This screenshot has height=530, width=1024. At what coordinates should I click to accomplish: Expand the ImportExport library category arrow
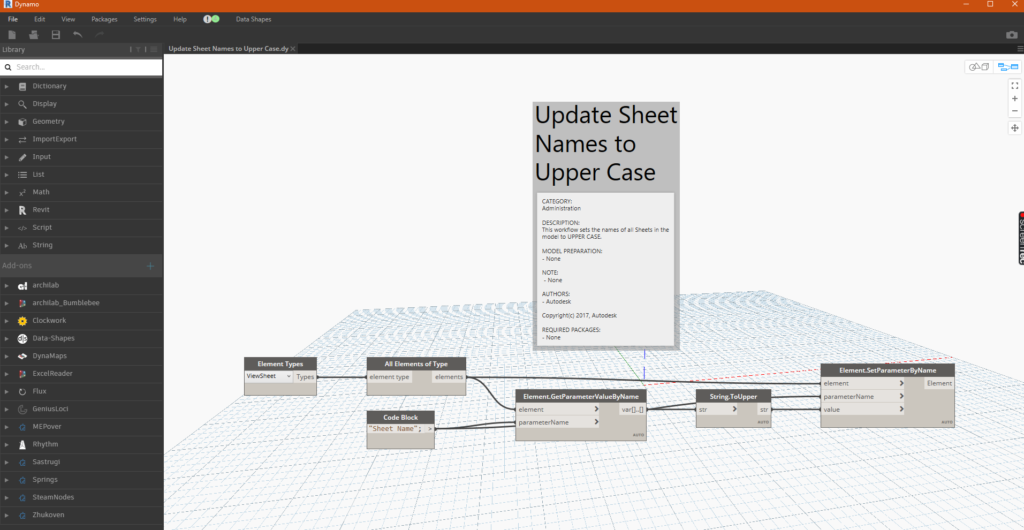click(7, 139)
